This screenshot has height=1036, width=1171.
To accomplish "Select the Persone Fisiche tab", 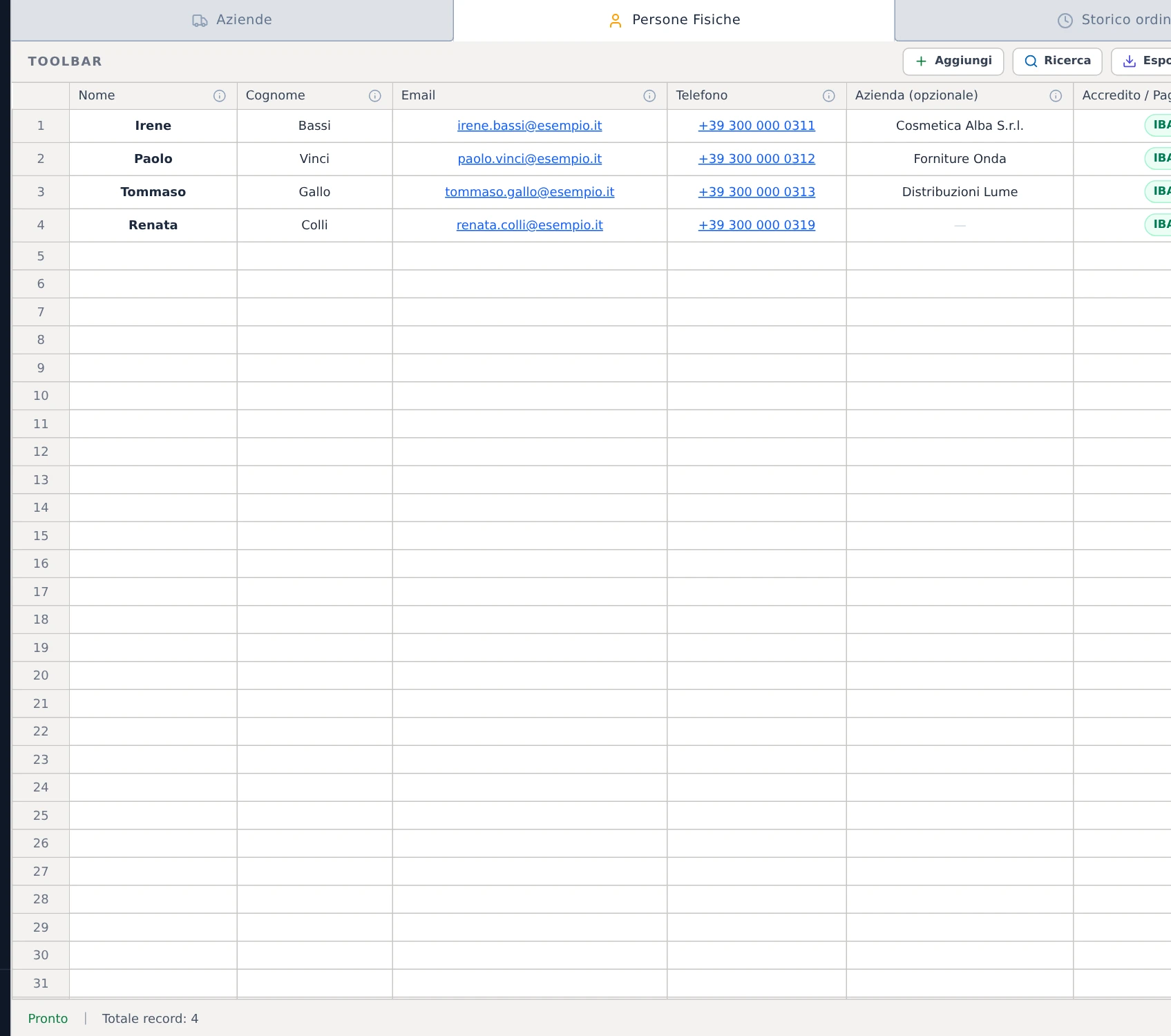I will [x=674, y=20].
